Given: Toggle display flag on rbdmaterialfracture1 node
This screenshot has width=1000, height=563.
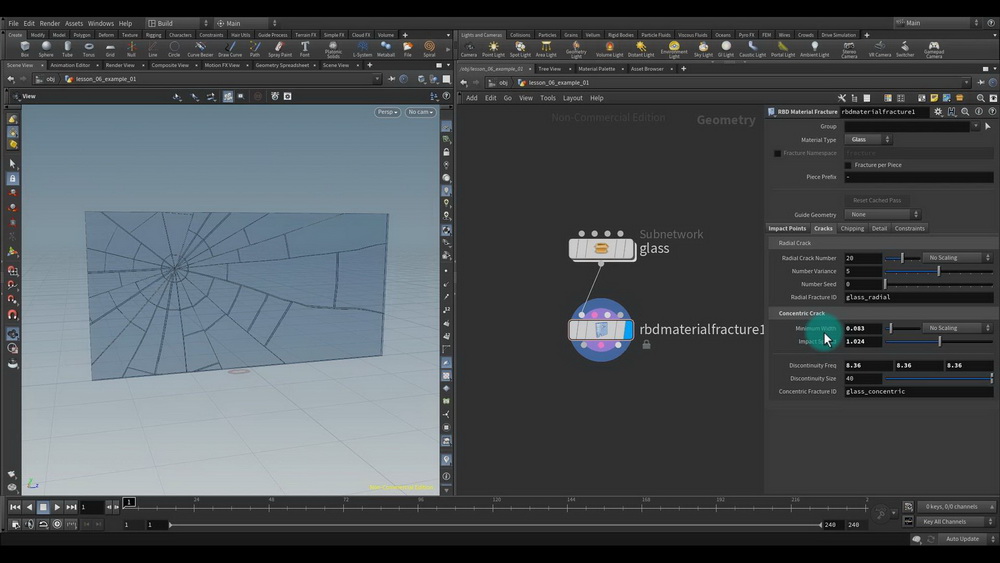Looking at the screenshot, I should (x=628, y=330).
